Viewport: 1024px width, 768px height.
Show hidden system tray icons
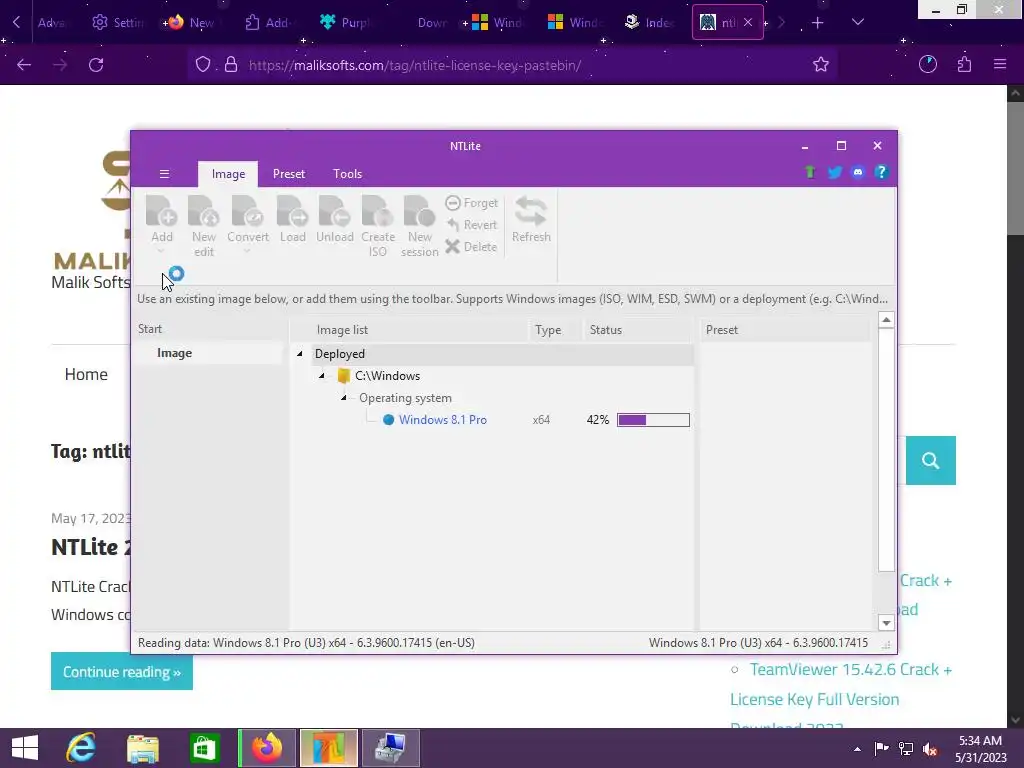857,749
